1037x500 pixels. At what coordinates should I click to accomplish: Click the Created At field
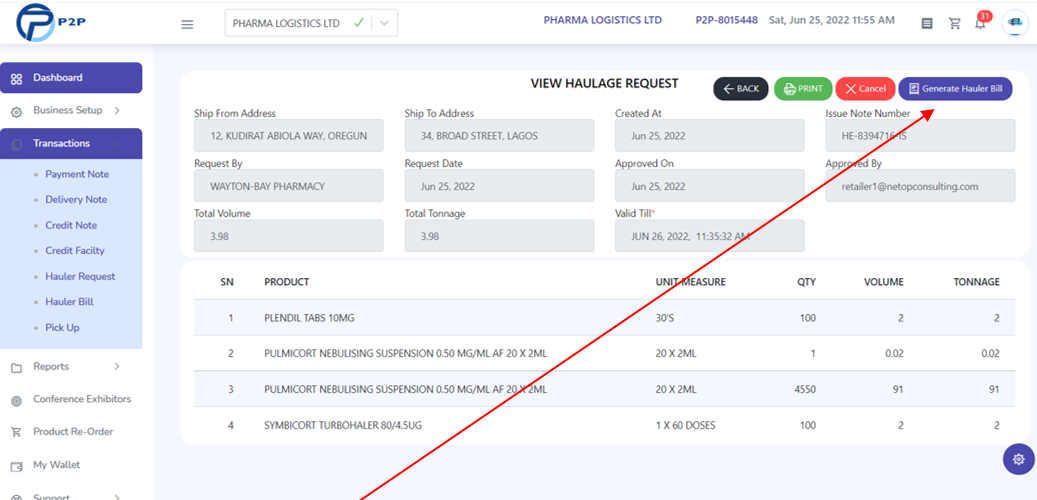710,136
